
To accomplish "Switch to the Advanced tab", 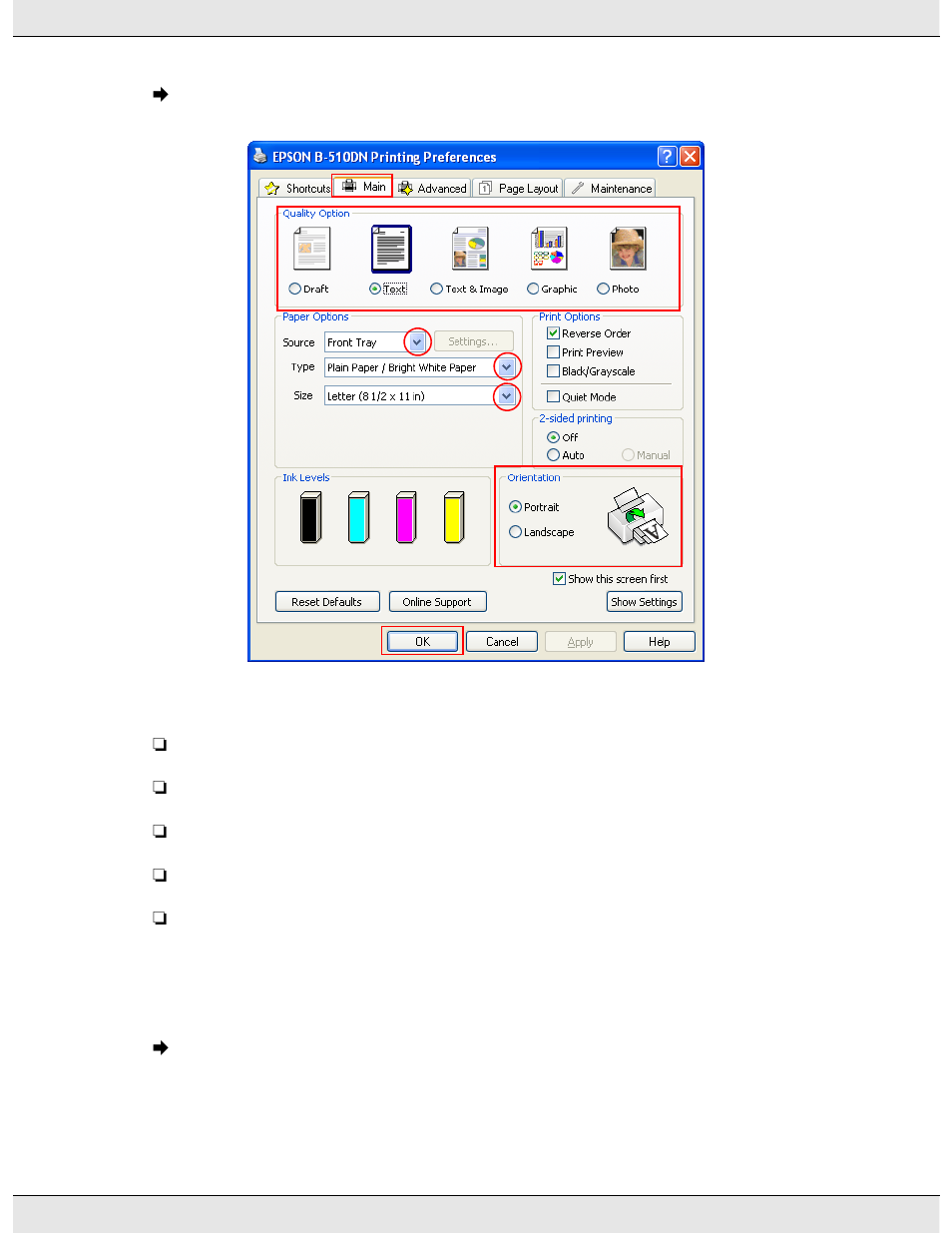I will [432, 188].
